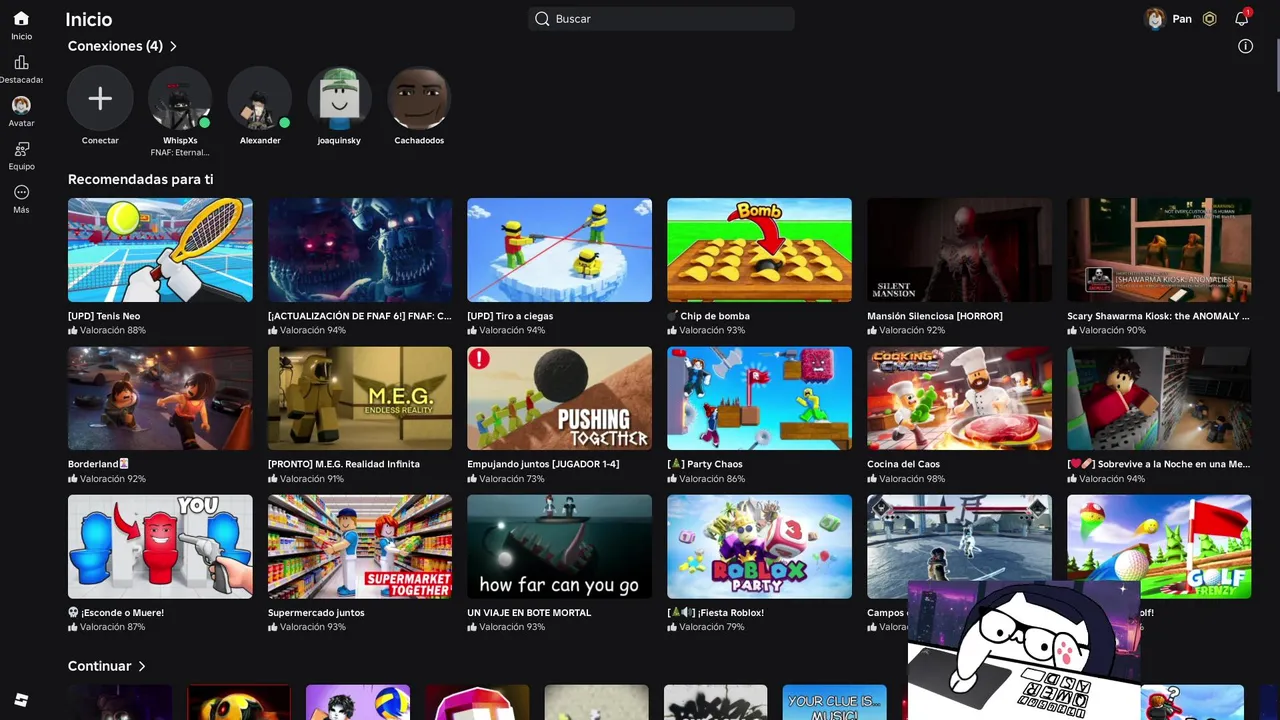This screenshot has height=720, width=1280.
Task: Open Pushing Together game thumbnail
Action: click(559, 398)
